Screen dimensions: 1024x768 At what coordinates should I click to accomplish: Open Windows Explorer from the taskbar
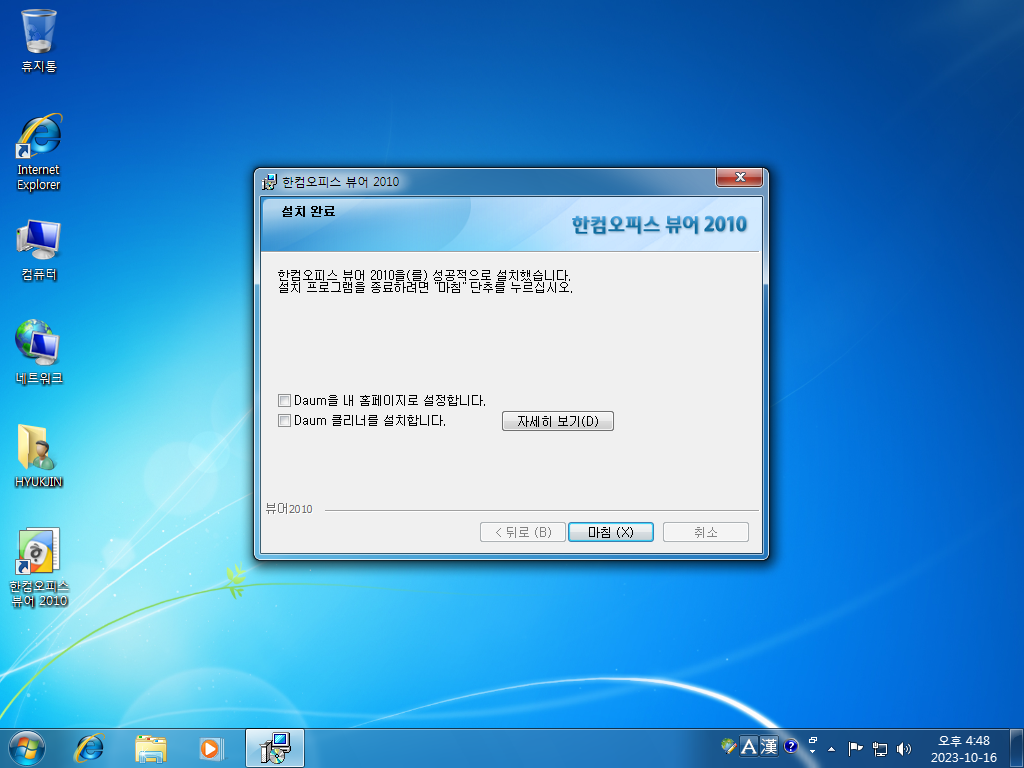[150, 748]
